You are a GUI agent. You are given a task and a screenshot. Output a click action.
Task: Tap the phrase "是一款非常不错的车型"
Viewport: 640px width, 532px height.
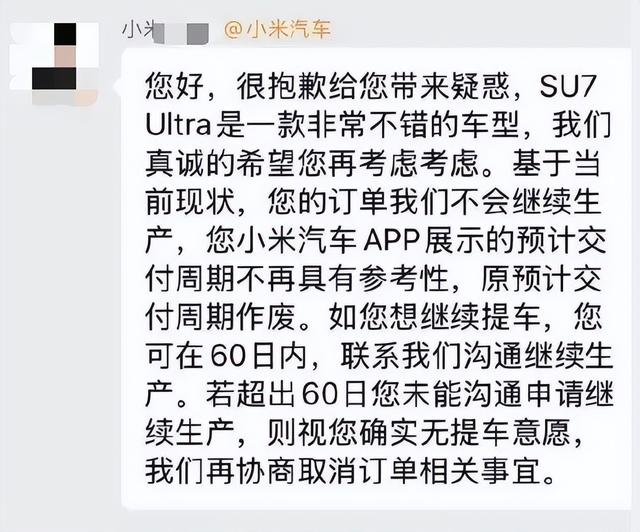click(x=367, y=125)
